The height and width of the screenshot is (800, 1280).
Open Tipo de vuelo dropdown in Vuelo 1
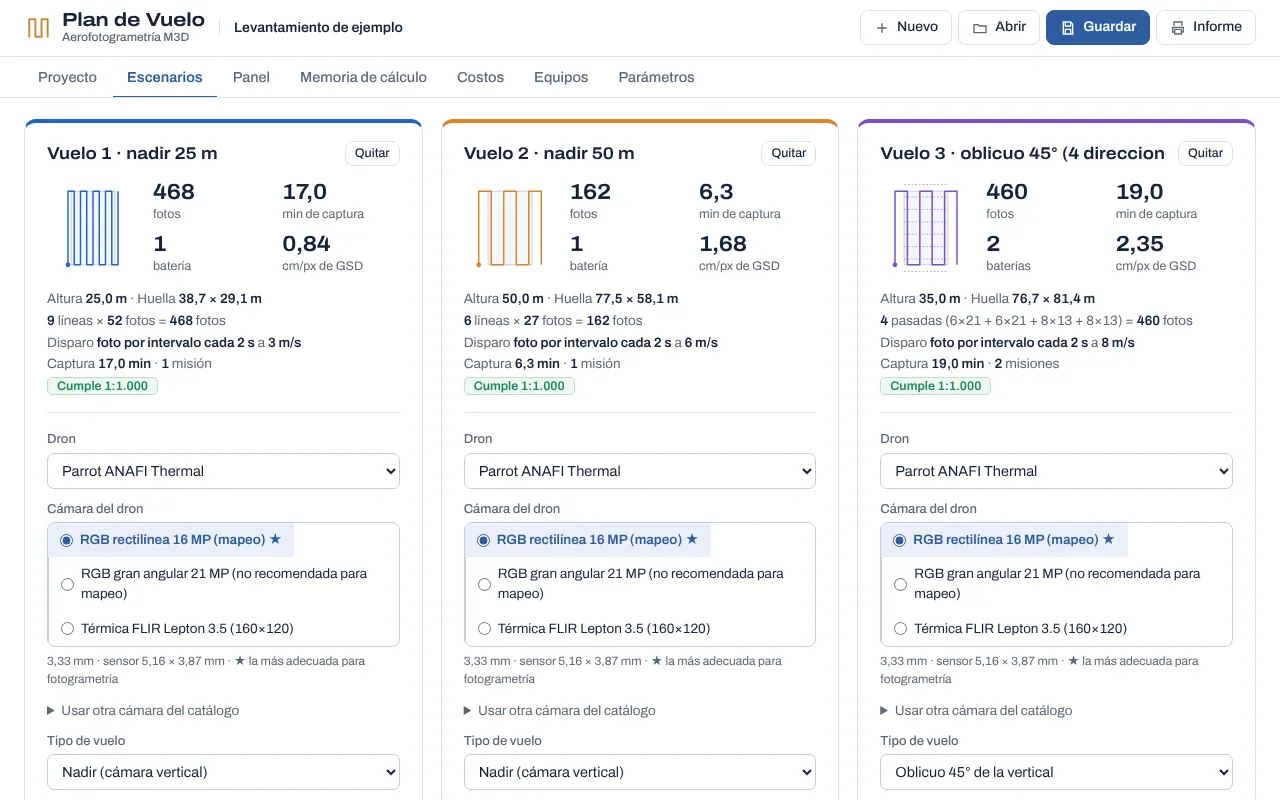pyautogui.click(x=223, y=772)
